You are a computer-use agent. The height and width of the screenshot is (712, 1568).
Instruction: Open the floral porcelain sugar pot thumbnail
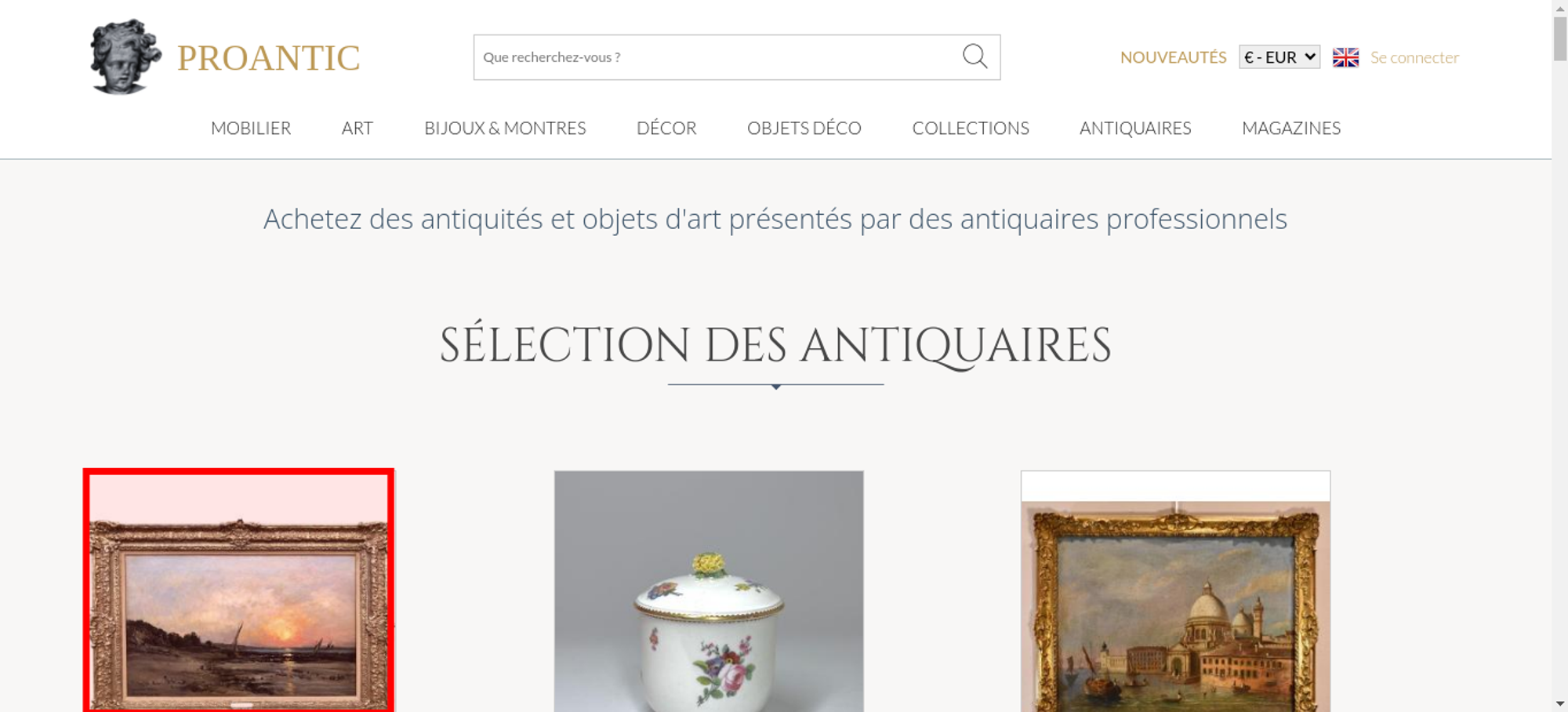709,591
